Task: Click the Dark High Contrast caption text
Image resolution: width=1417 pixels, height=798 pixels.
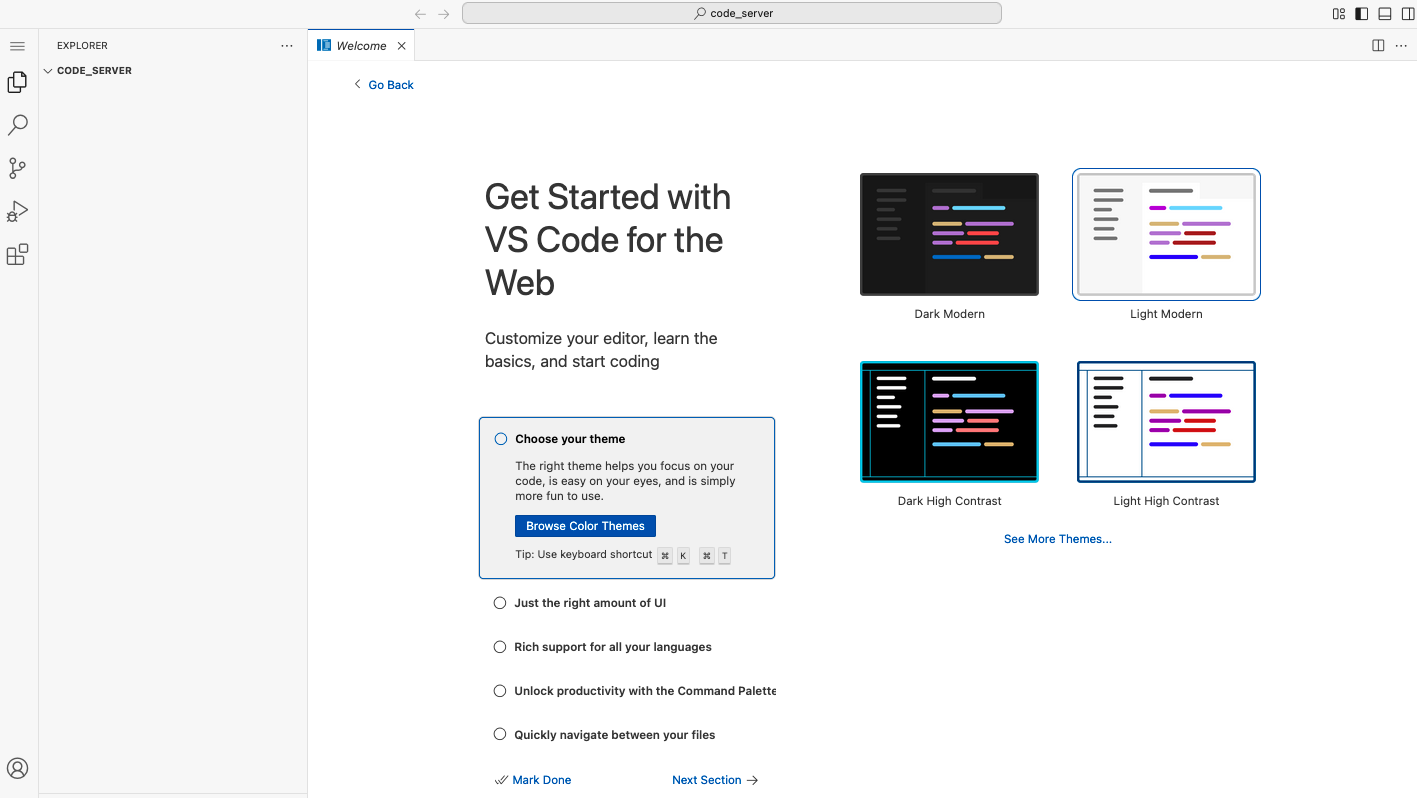Action: pyautogui.click(x=949, y=501)
